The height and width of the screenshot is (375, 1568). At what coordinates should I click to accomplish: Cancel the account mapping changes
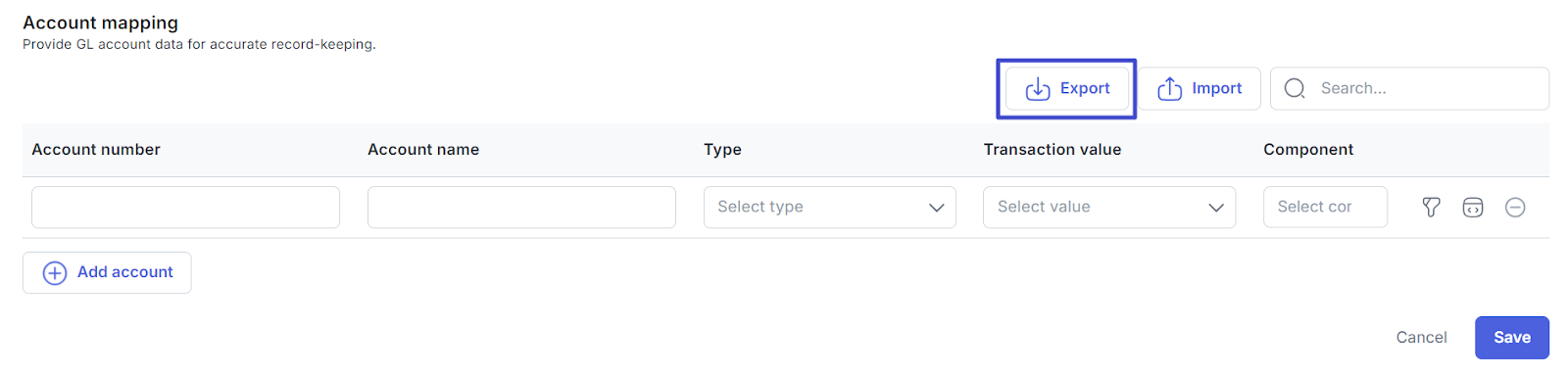click(1421, 338)
